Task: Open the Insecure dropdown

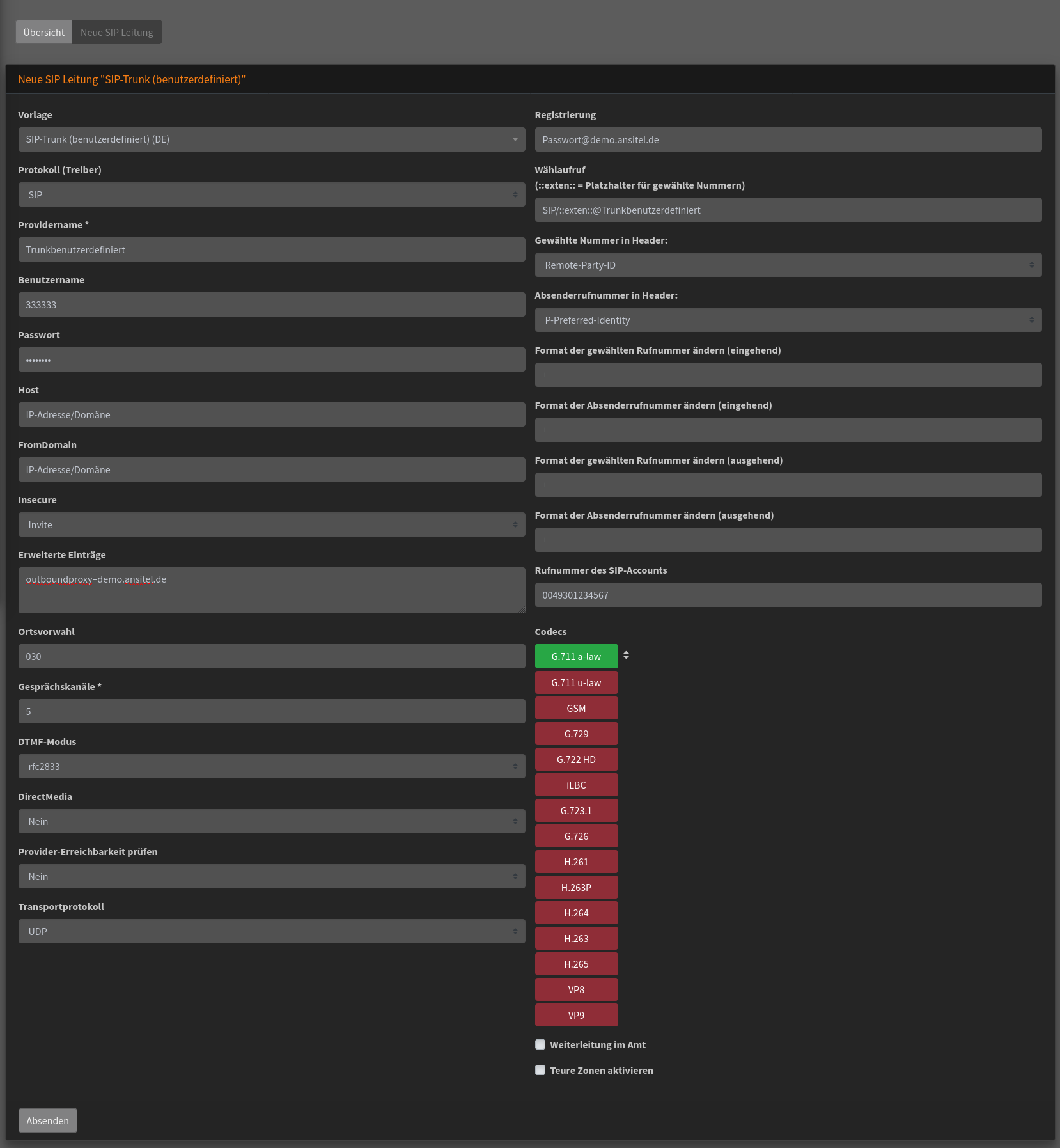Action: pos(272,524)
